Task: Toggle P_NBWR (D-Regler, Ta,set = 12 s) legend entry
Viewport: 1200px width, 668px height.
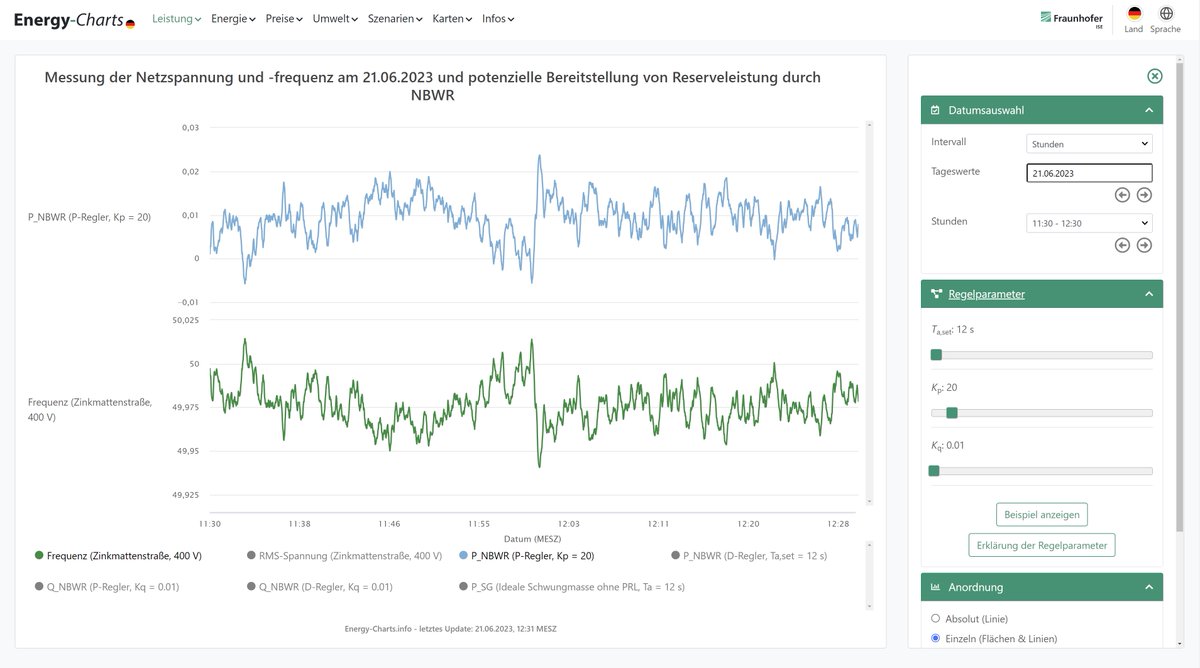Action: [x=749, y=555]
